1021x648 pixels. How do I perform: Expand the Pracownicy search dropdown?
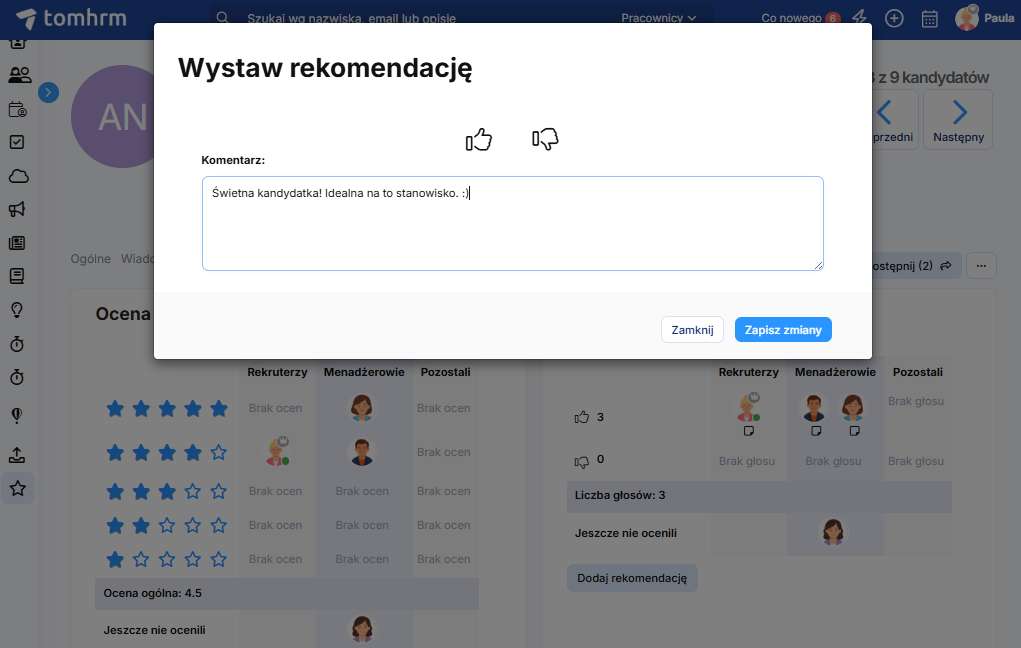[x=658, y=18]
